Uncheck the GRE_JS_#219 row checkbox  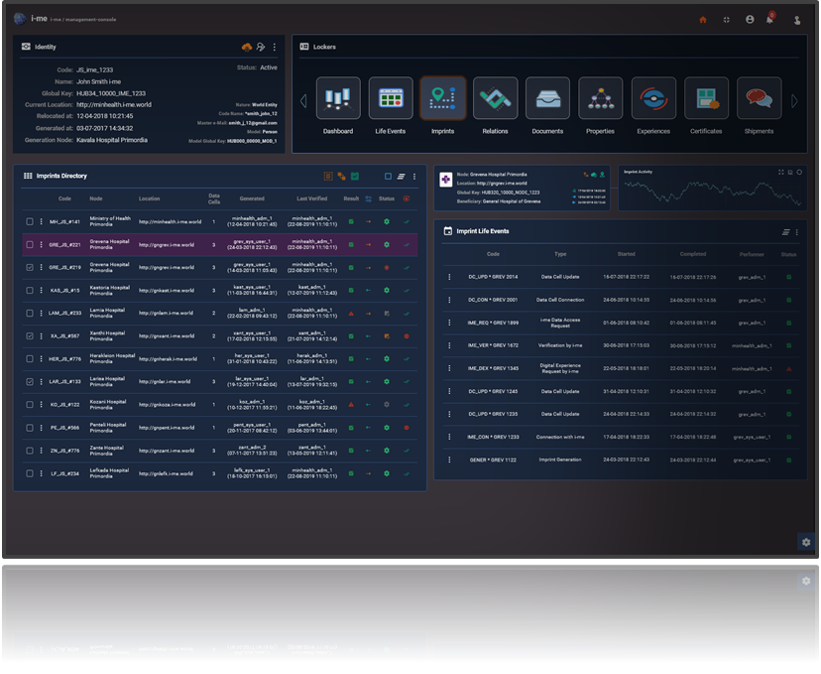30,267
